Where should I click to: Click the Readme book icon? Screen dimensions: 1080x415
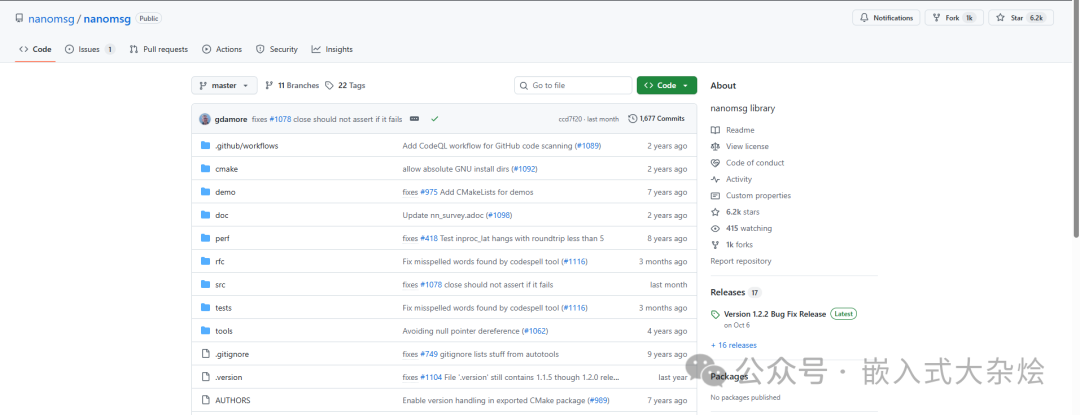[715, 130]
